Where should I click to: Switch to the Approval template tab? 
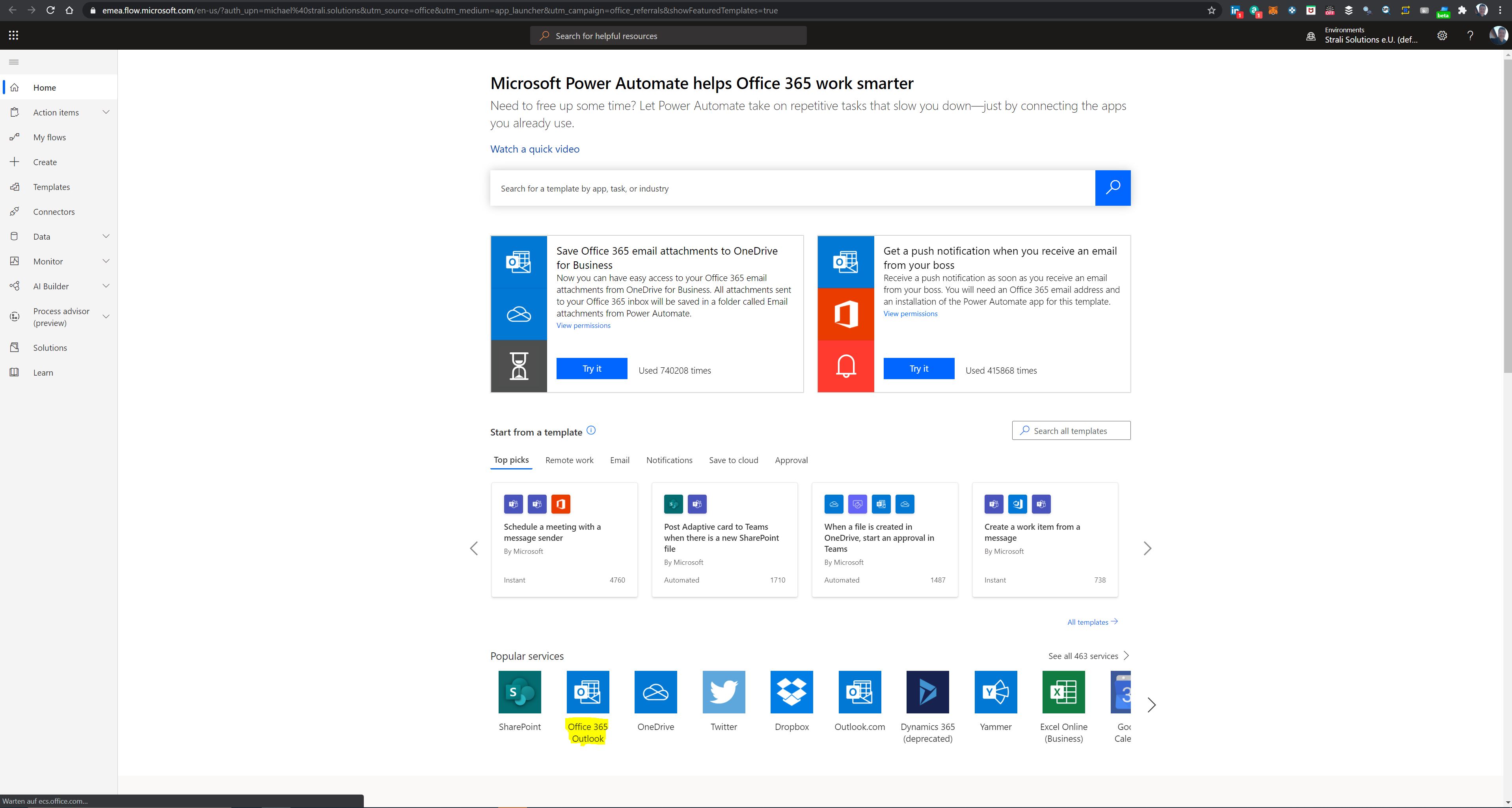point(791,460)
